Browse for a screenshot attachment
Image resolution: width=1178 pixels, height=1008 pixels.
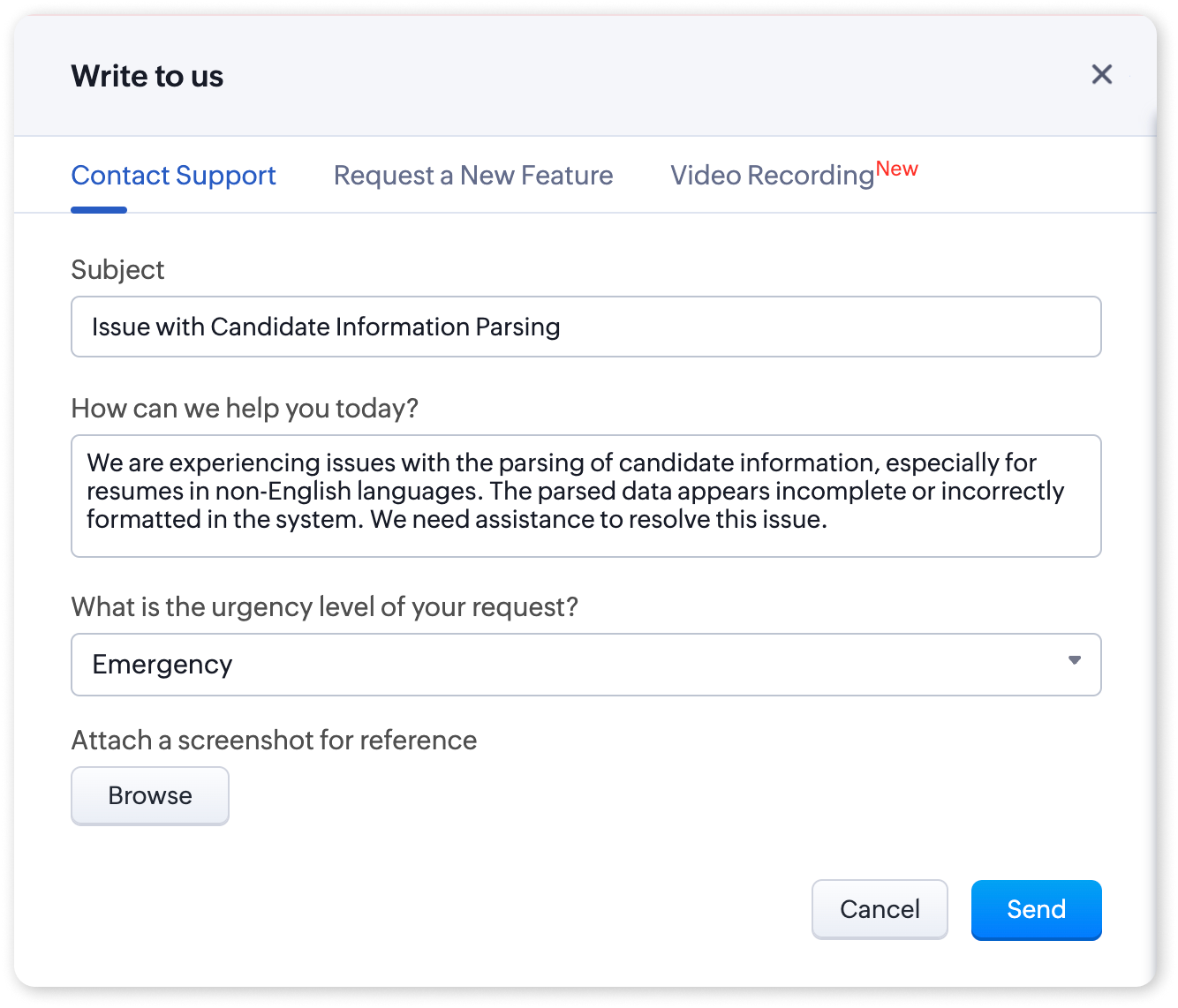tap(150, 795)
